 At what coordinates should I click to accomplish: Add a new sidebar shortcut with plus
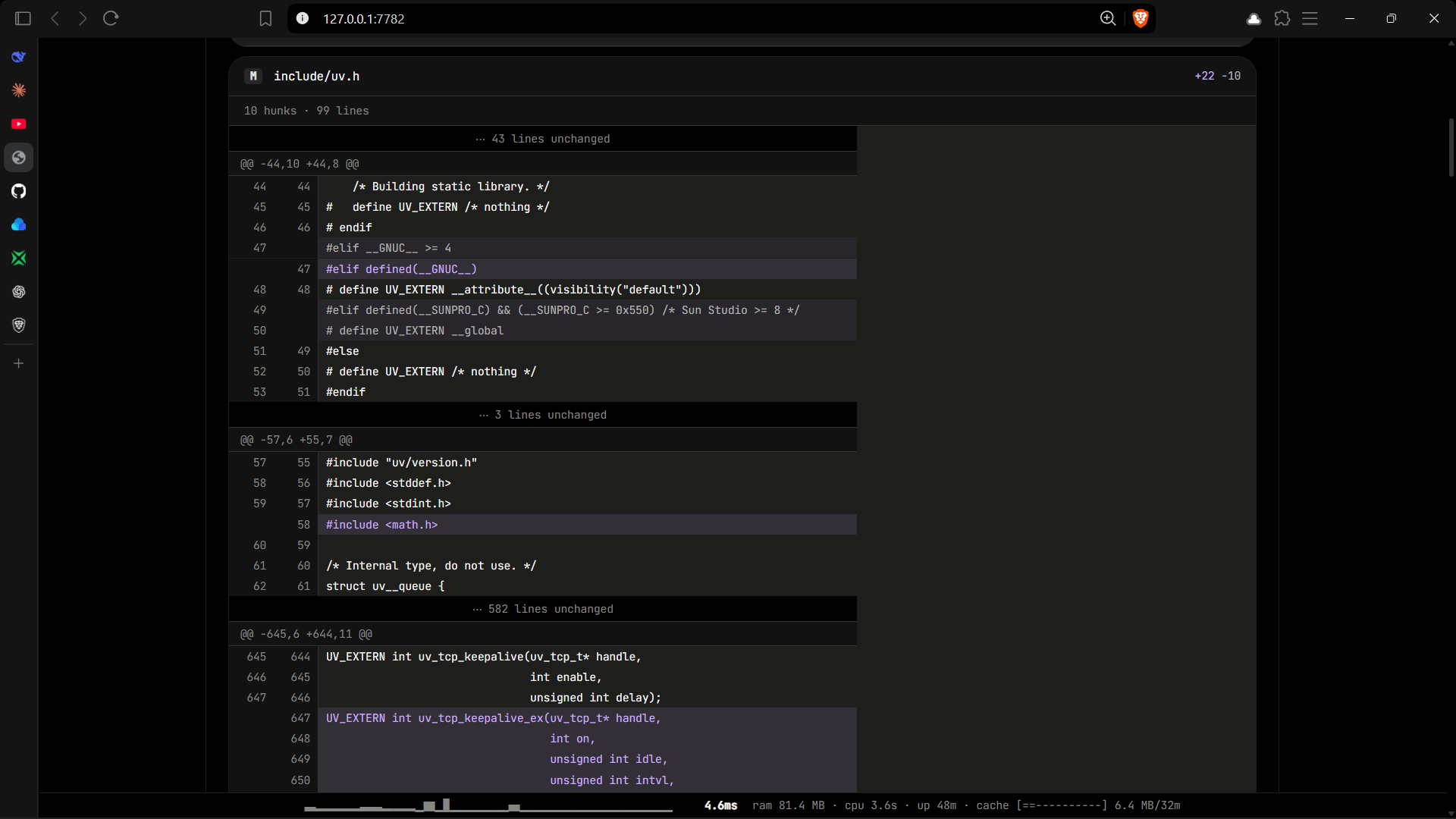(19, 363)
